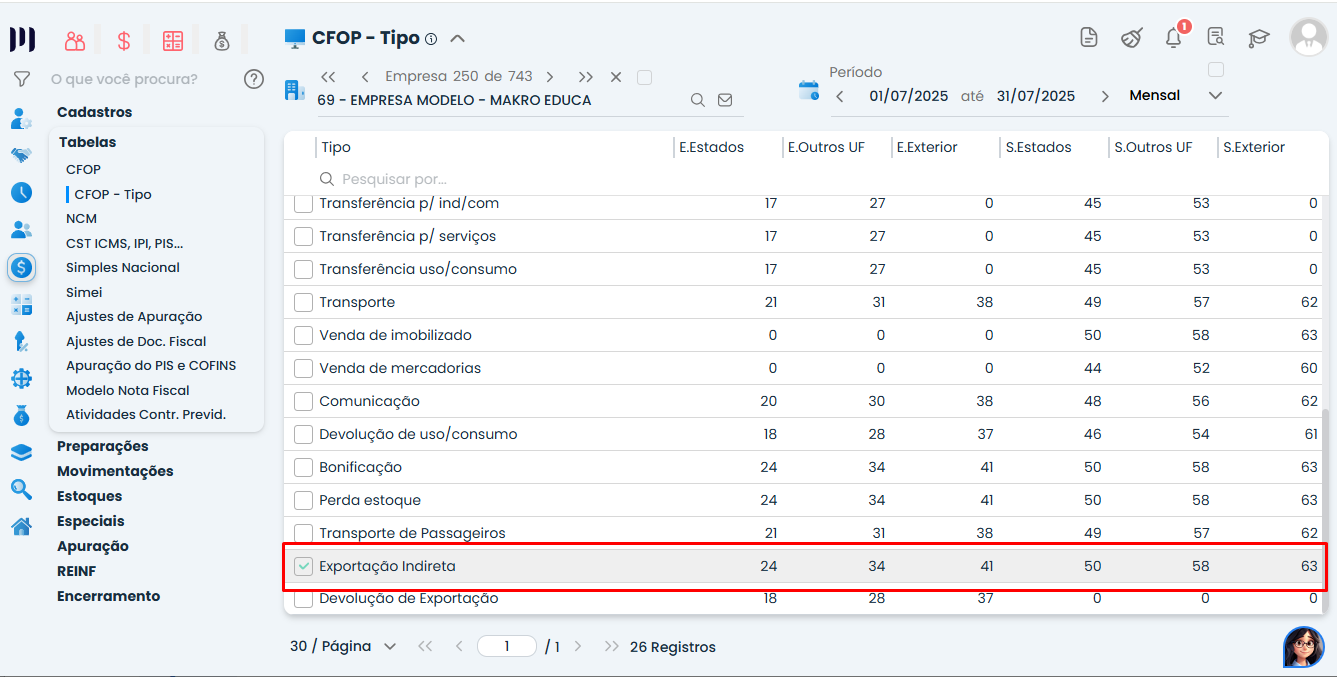Open the NCM table link
1337x677 pixels.
pyautogui.click(x=81, y=218)
